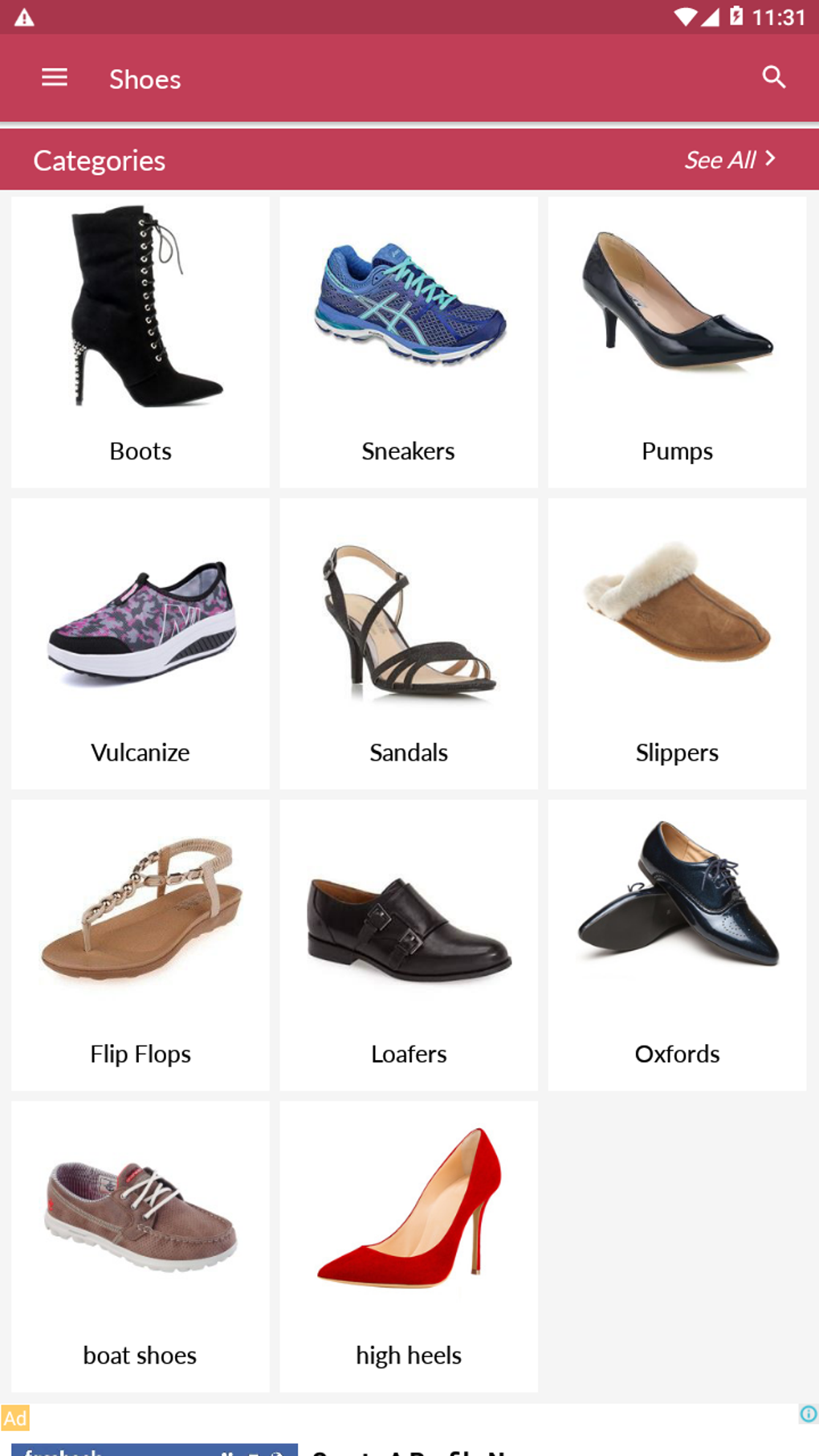This screenshot has height=1456, width=819.
Task: Tap the search magnifier icon
Action: pos(774,78)
